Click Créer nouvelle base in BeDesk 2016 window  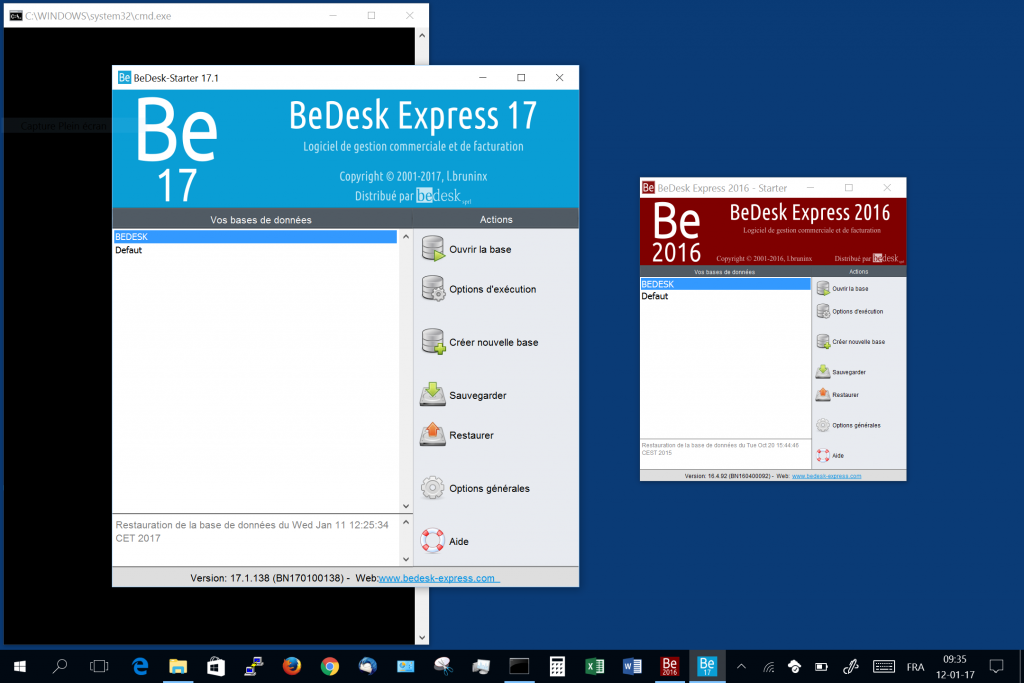point(851,342)
